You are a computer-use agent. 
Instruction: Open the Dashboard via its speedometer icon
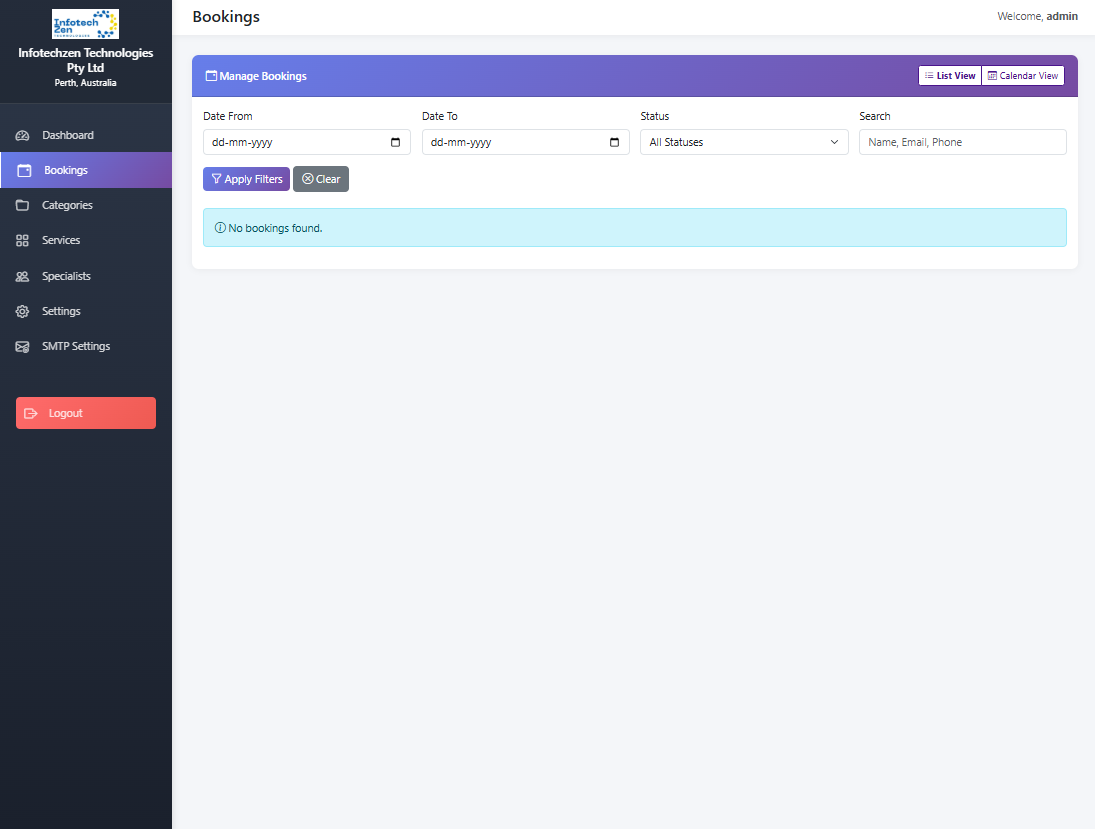click(21, 134)
